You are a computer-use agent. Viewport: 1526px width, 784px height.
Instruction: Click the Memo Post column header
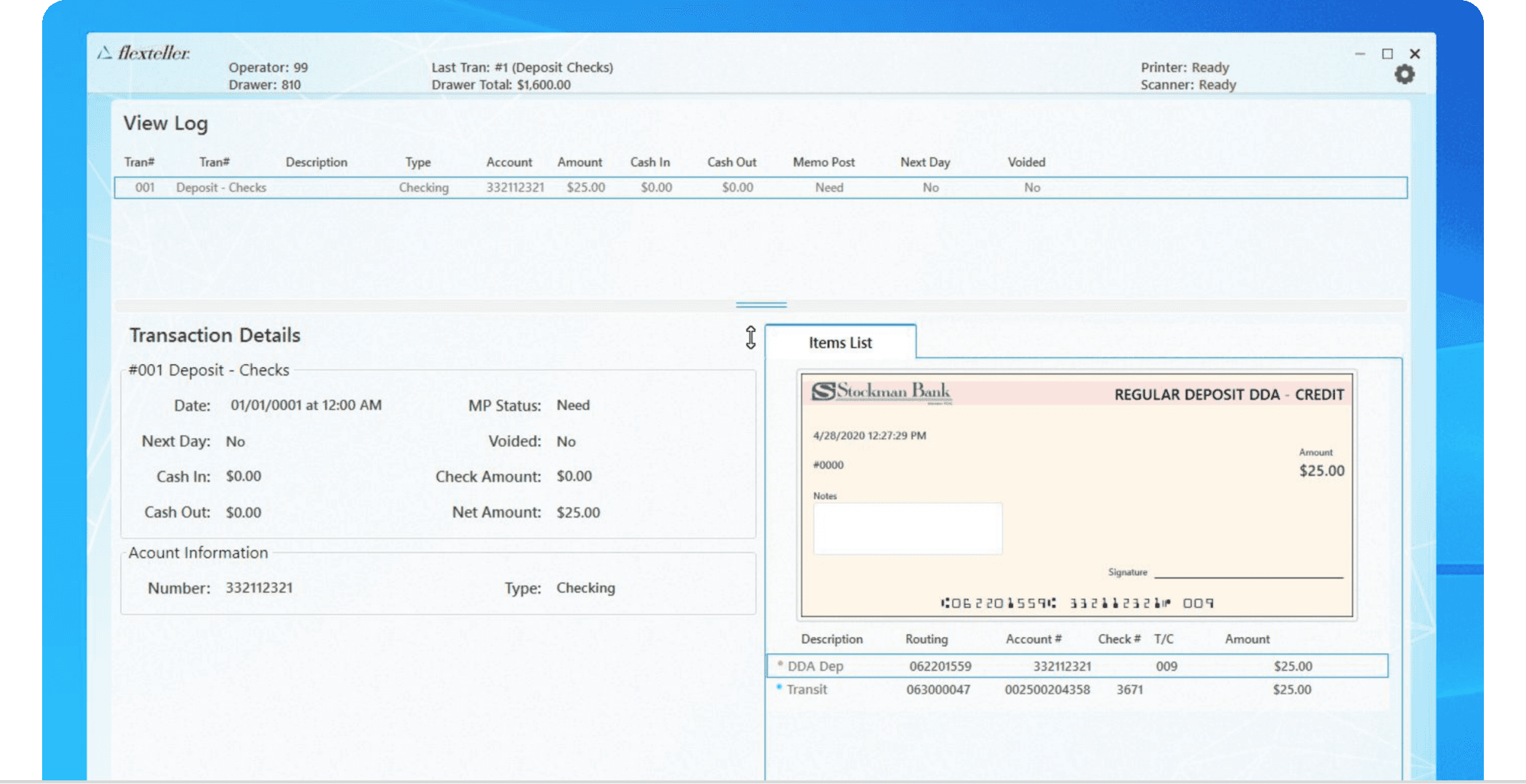pos(824,162)
